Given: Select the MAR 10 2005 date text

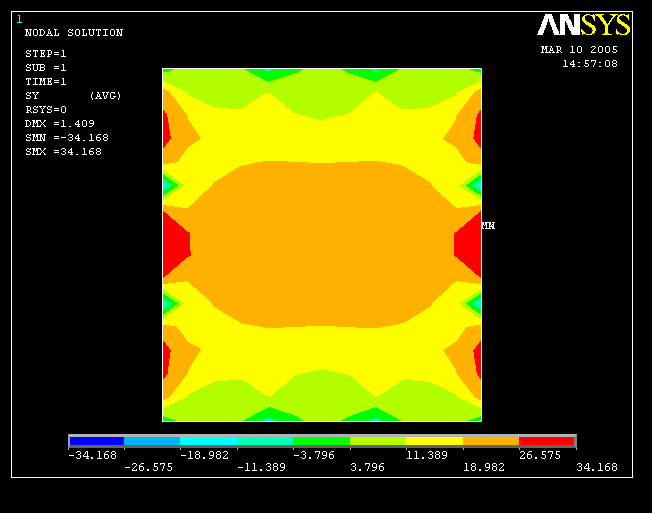Looking at the screenshot, I should [579, 50].
